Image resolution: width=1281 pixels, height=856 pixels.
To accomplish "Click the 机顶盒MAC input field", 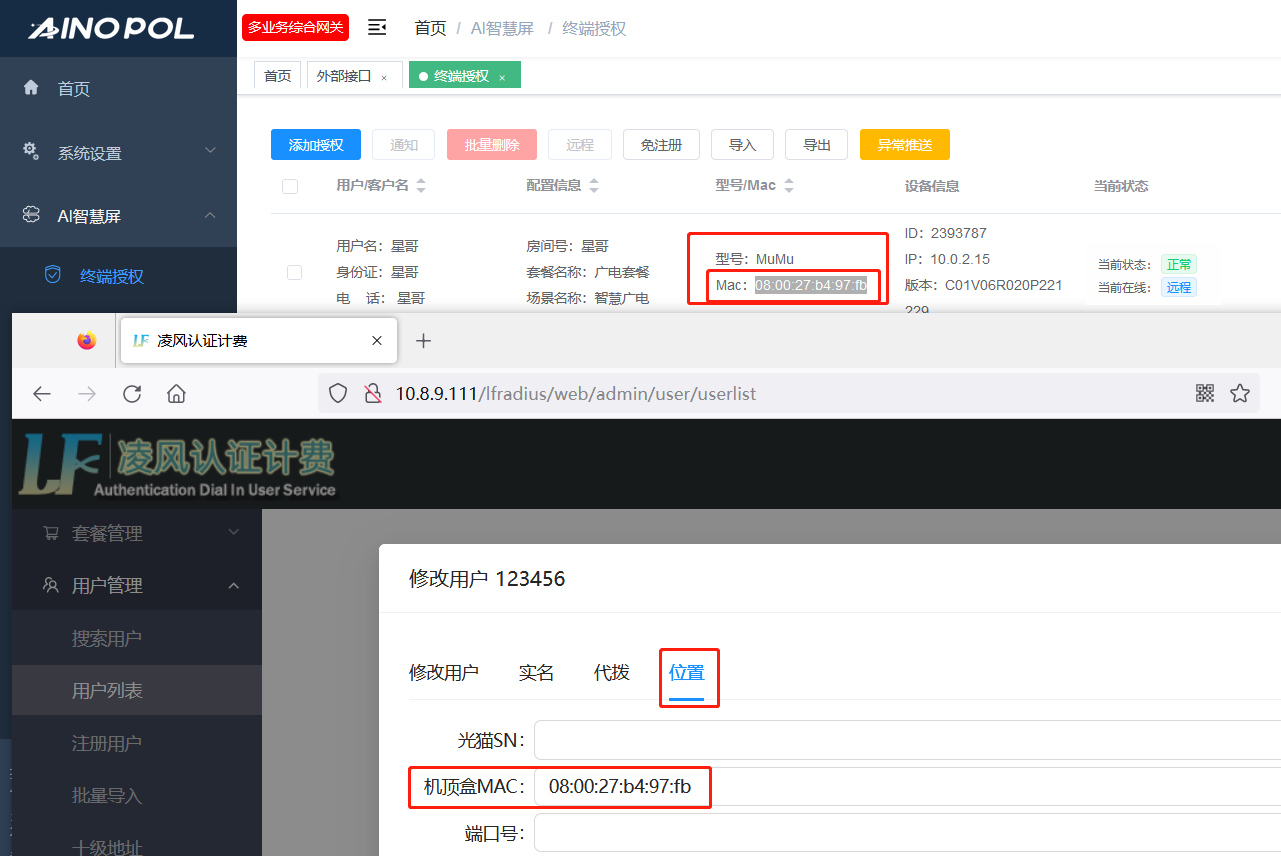I will click(x=900, y=787).
